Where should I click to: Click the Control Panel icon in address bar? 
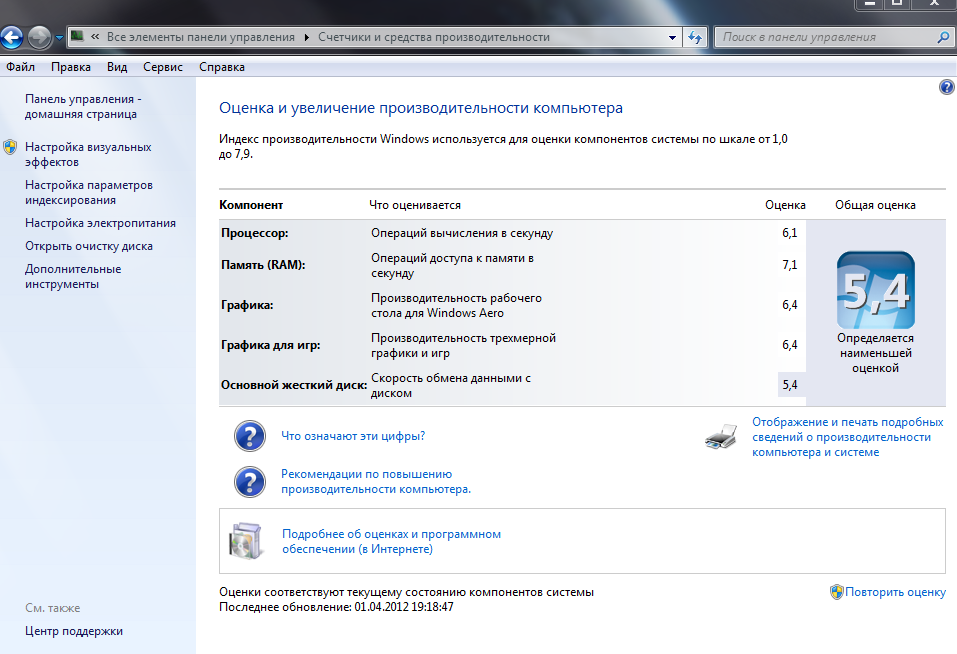pos(78,37)
